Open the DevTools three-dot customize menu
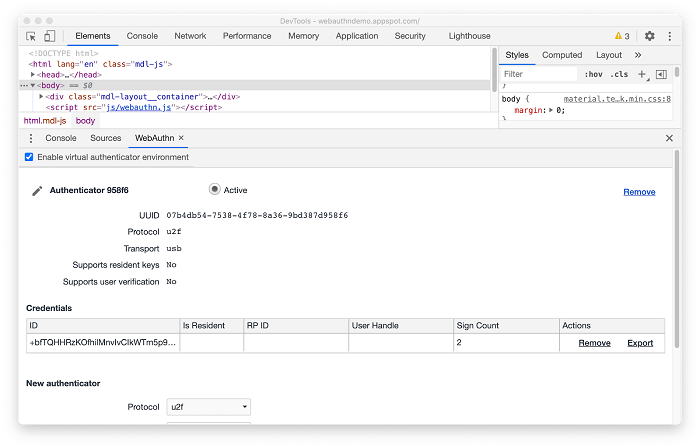The image size is (700, 448). click(x=669, y=36)
